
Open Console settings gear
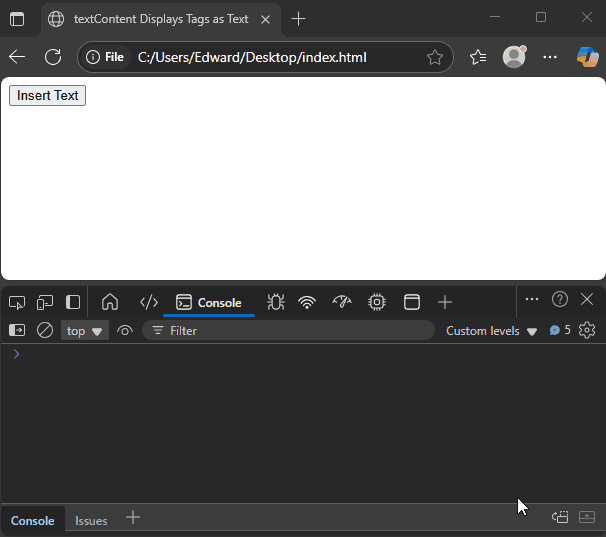(x=587, y=331)
